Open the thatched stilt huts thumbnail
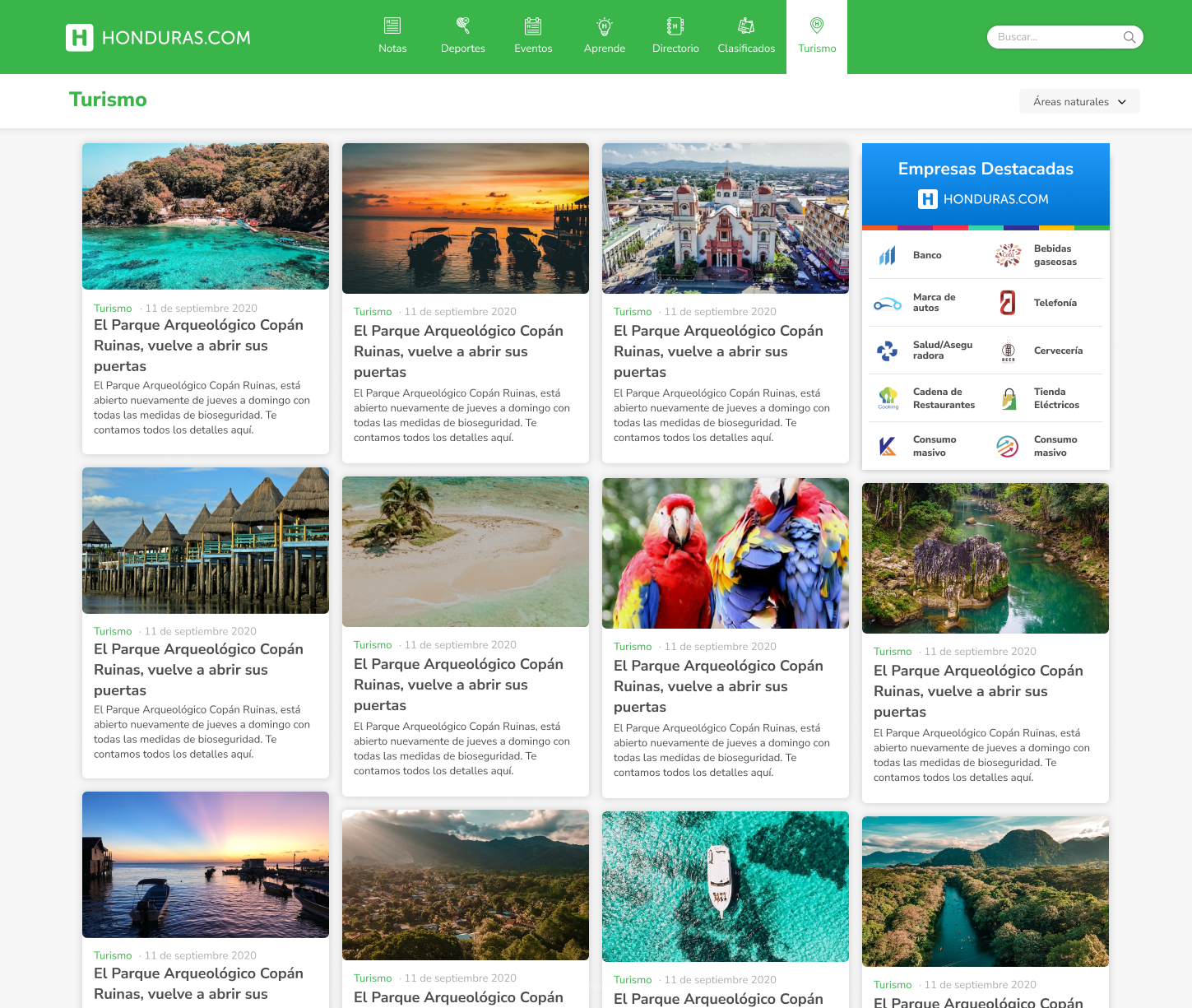 (206, 541)
